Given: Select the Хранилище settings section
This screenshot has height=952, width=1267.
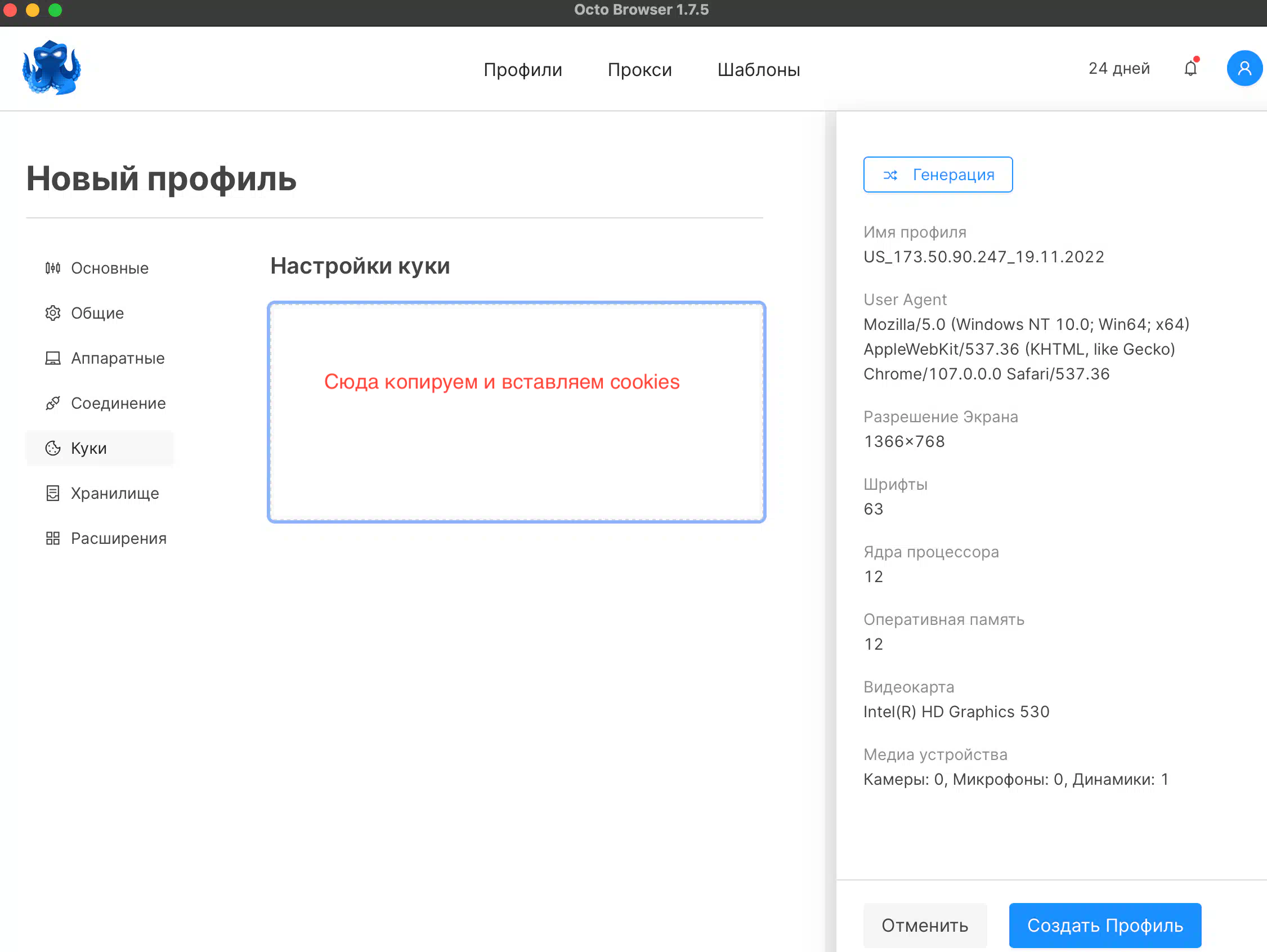Looking at the screenshot, I should (x=99, y=493).
